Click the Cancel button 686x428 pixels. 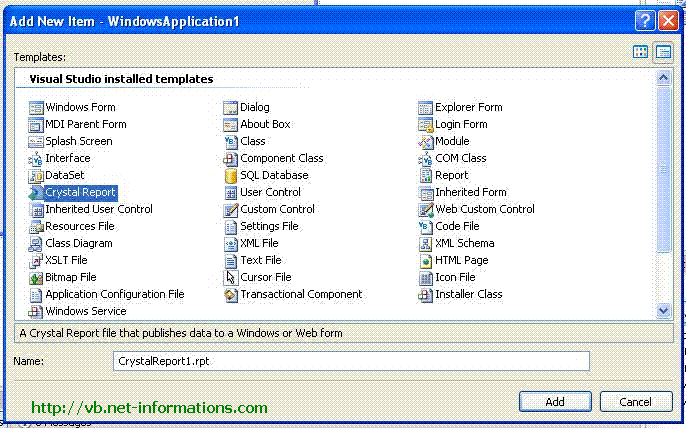[x=636, y=402]
